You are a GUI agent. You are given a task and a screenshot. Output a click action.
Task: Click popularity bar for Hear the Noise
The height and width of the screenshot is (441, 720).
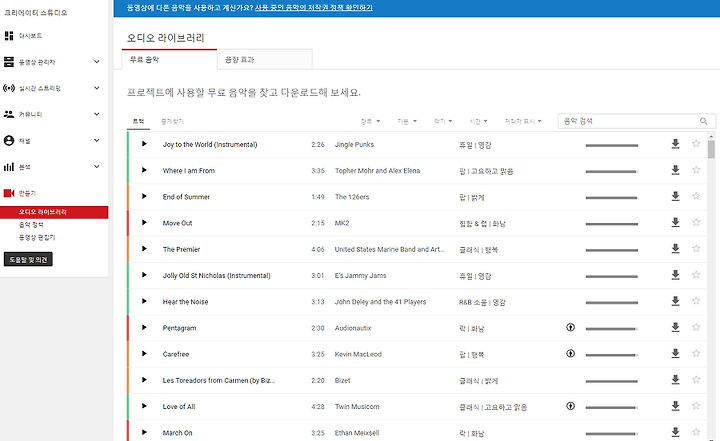[612, 302]
